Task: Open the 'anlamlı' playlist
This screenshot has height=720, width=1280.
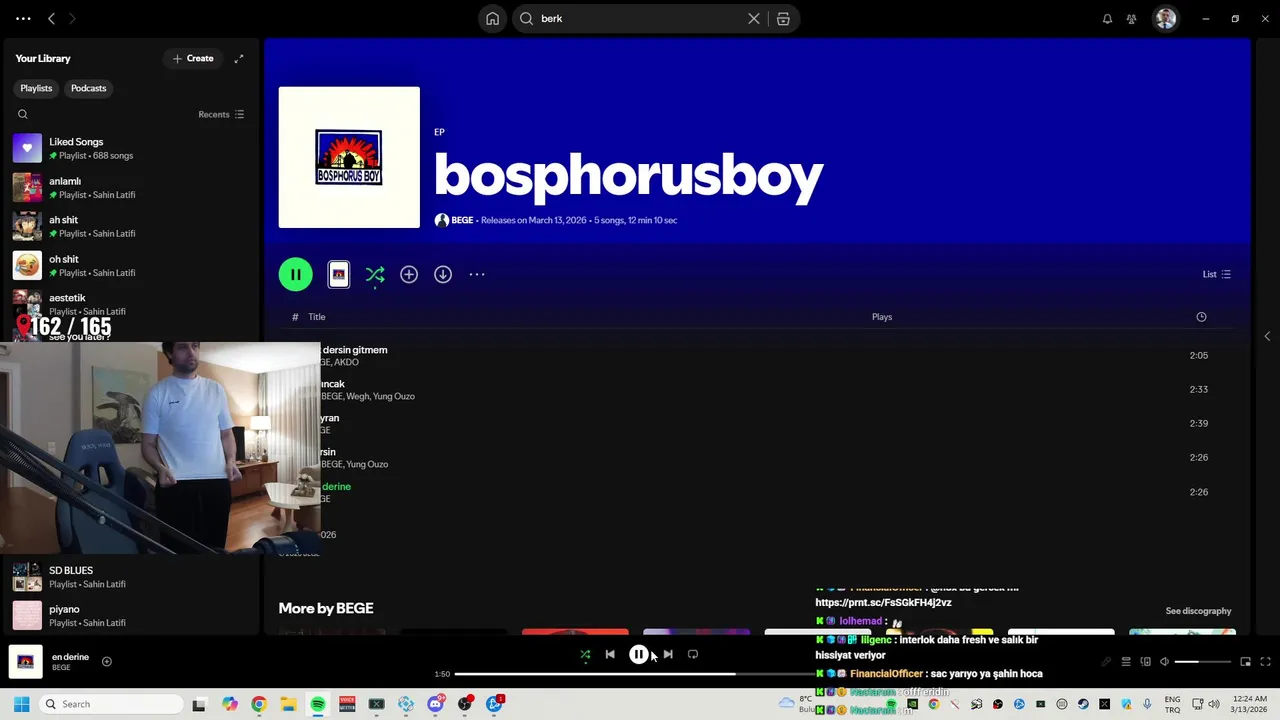Action: [130, 188]
